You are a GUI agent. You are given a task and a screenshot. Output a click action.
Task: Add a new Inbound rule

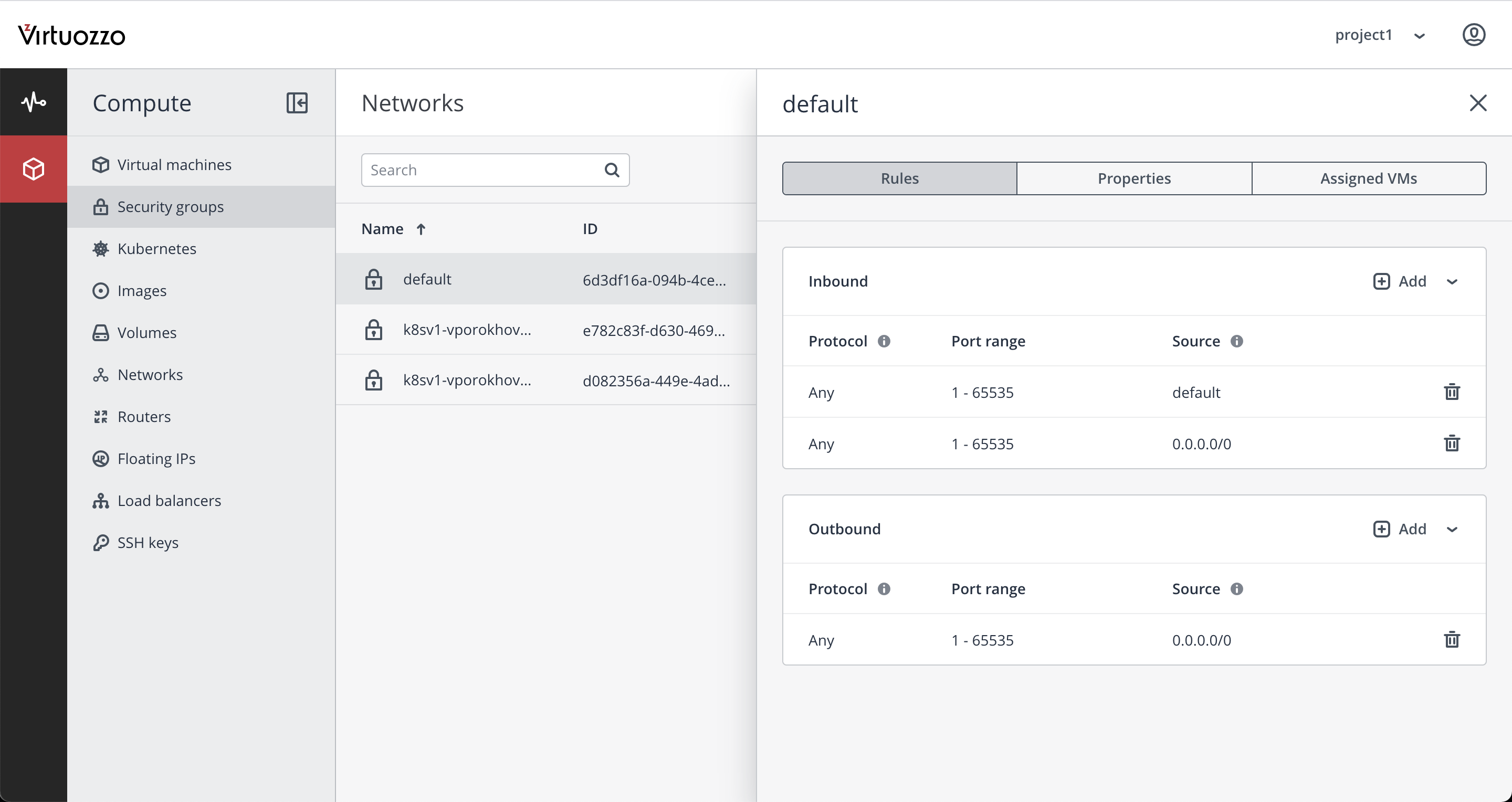[1400, 282]
